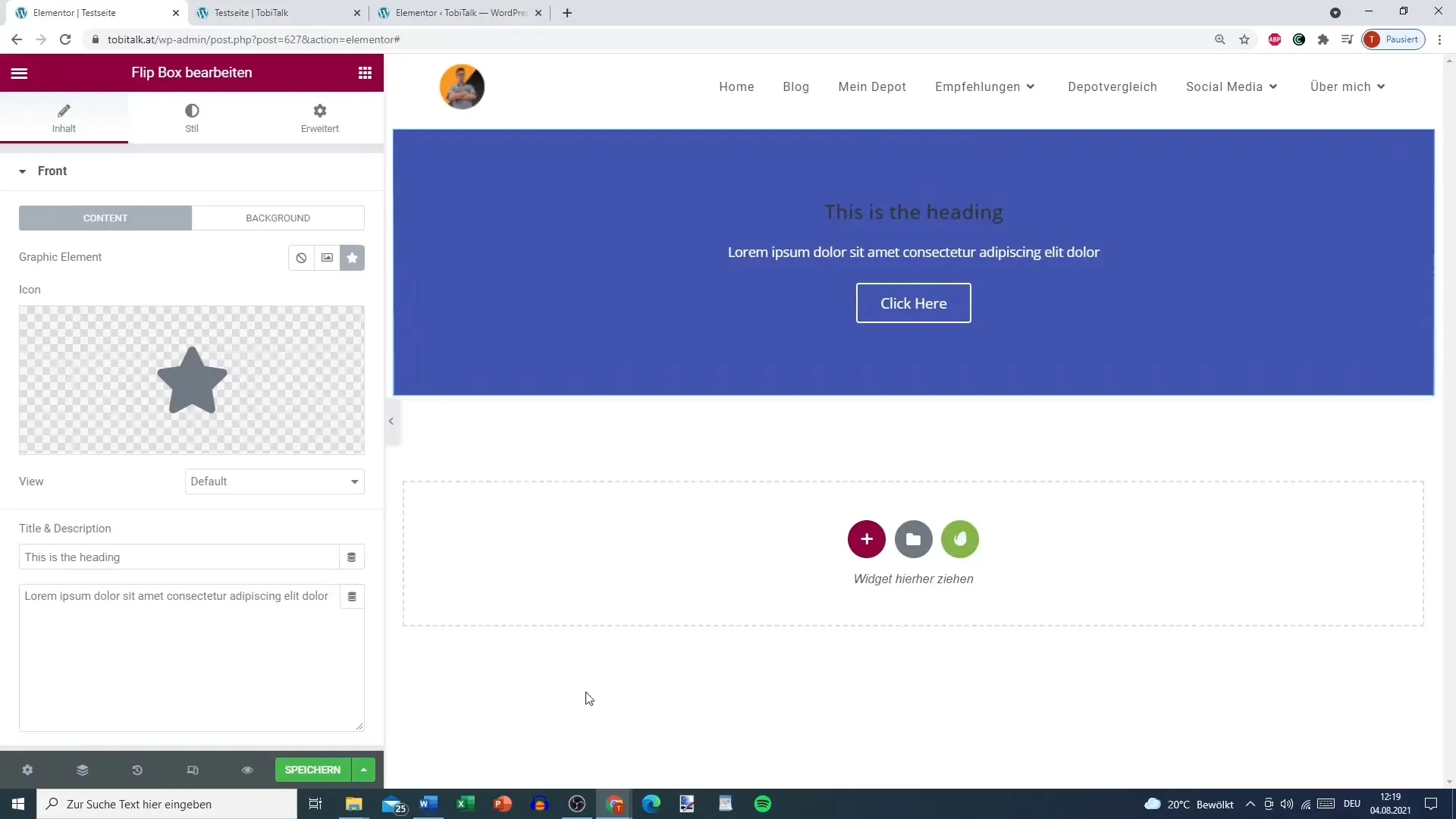Choose None for Graphic Element
Screen dimensions: 1456x819
pyautogui.click(x=301, y=258)
